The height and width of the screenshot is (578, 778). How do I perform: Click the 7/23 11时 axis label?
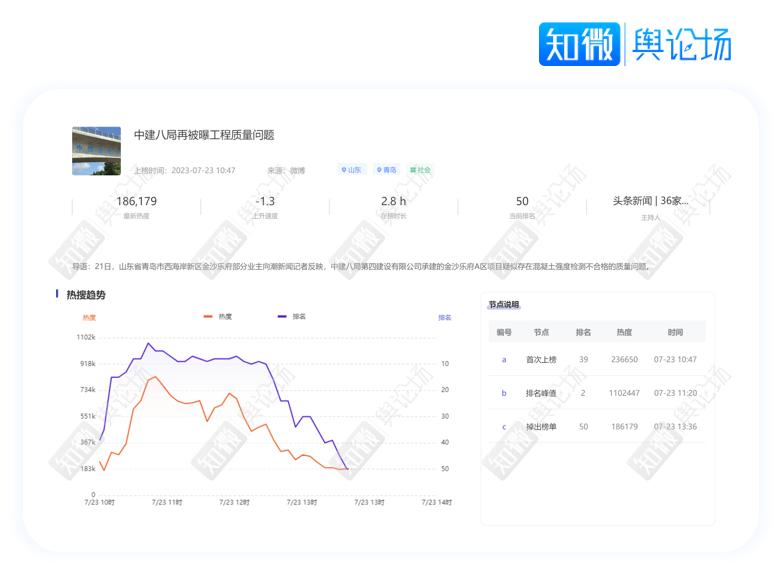coord(167,501)
